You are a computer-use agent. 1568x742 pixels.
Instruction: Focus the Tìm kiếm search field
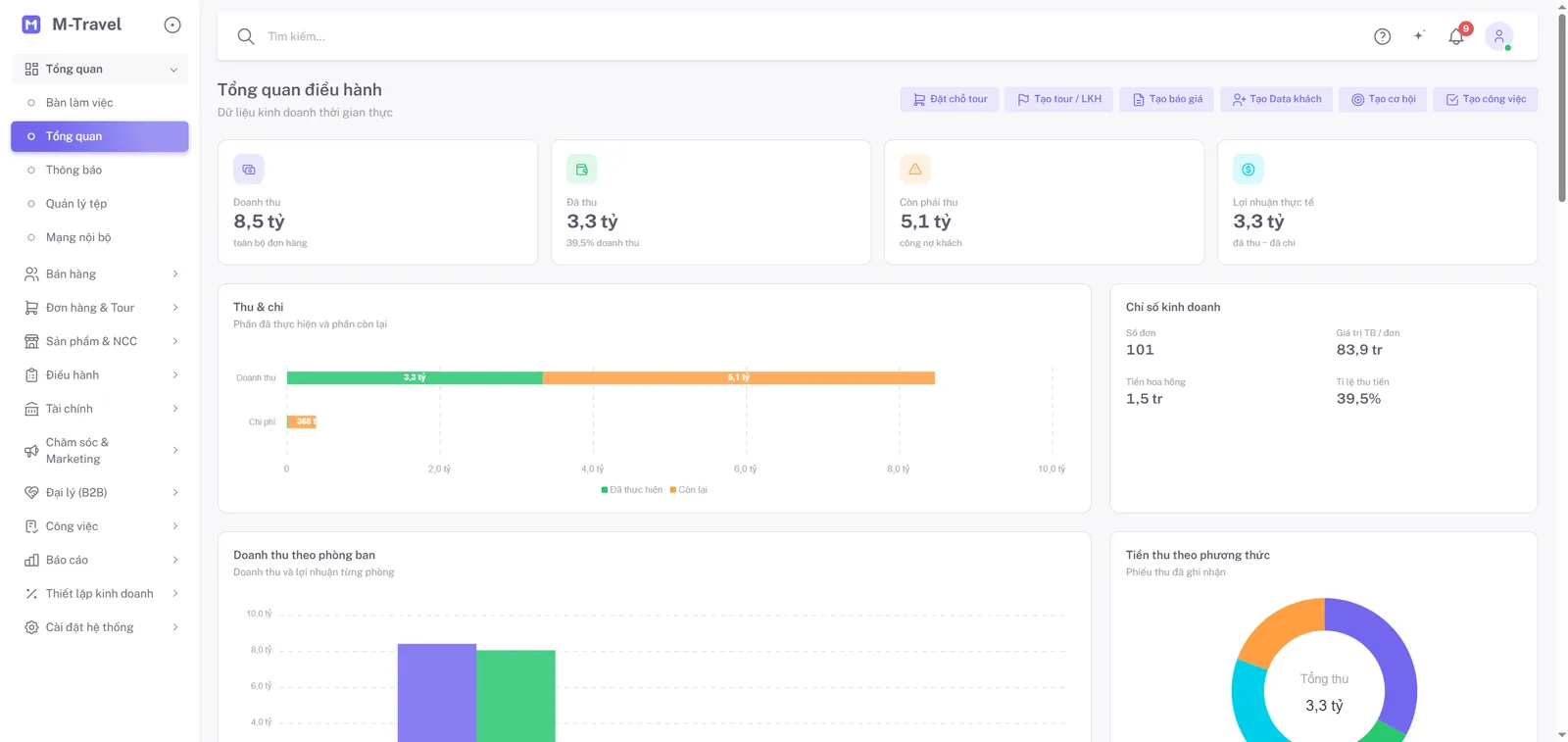(804, 36)
